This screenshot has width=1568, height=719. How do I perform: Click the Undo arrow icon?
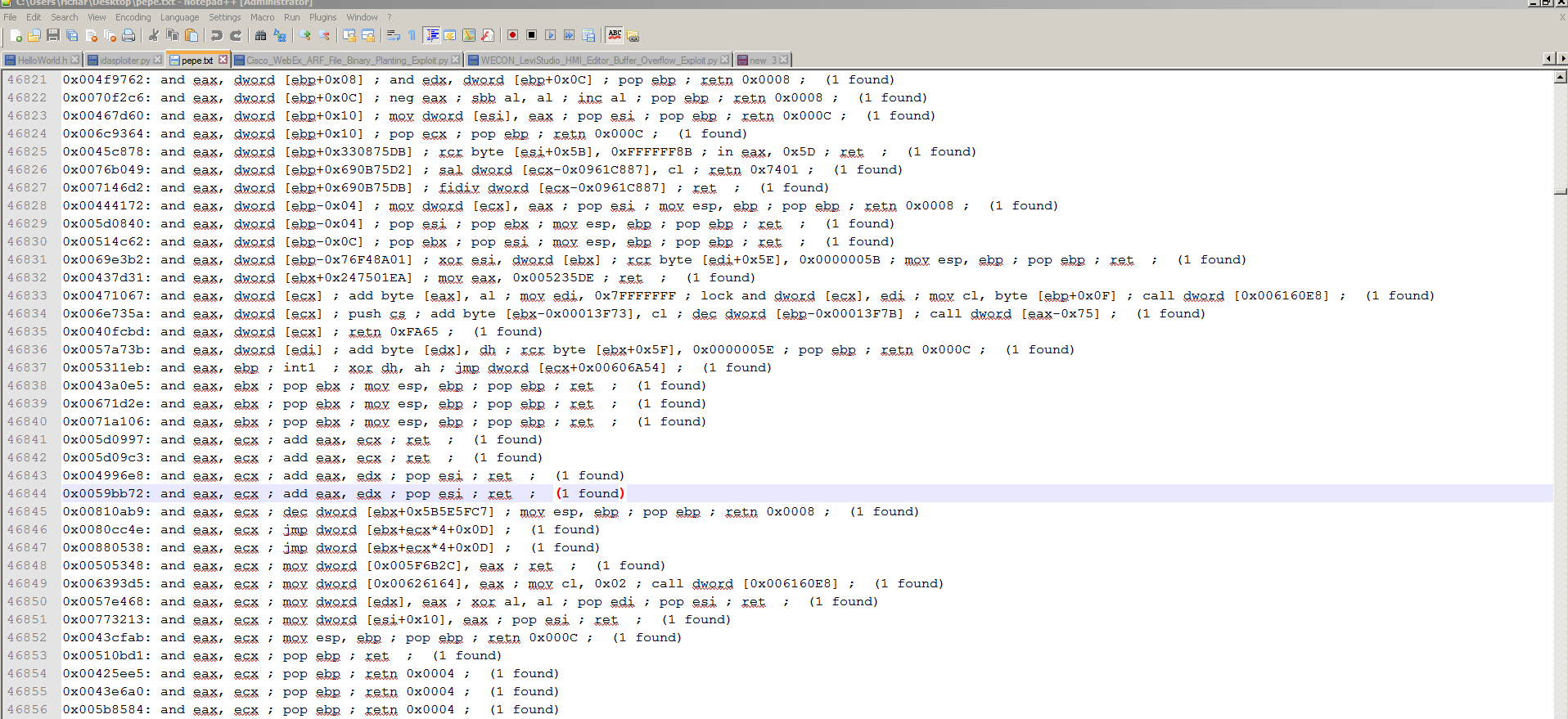(x=216, y=35)
